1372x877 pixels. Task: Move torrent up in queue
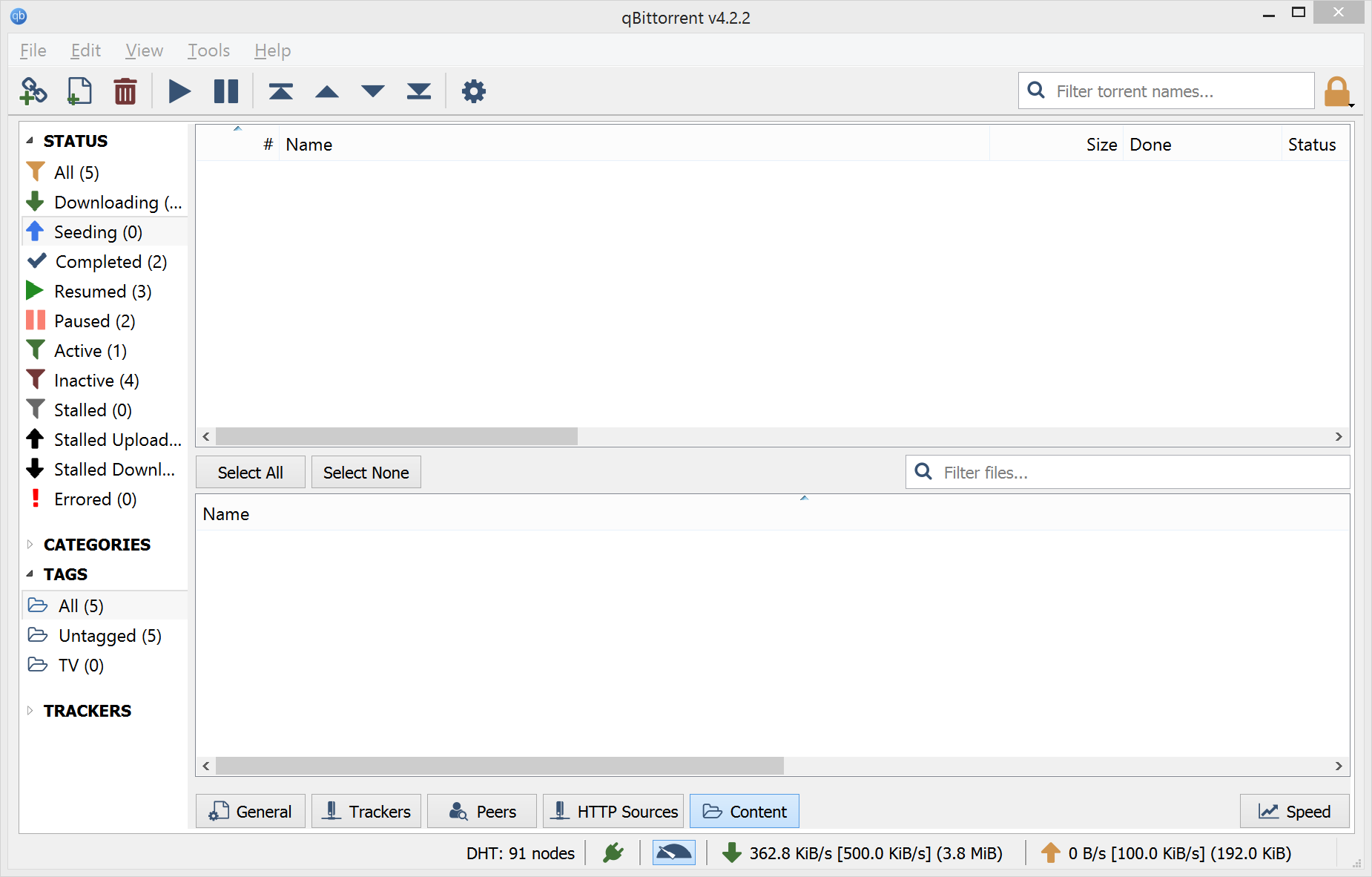pyautogui.click(x=327, y=91)
